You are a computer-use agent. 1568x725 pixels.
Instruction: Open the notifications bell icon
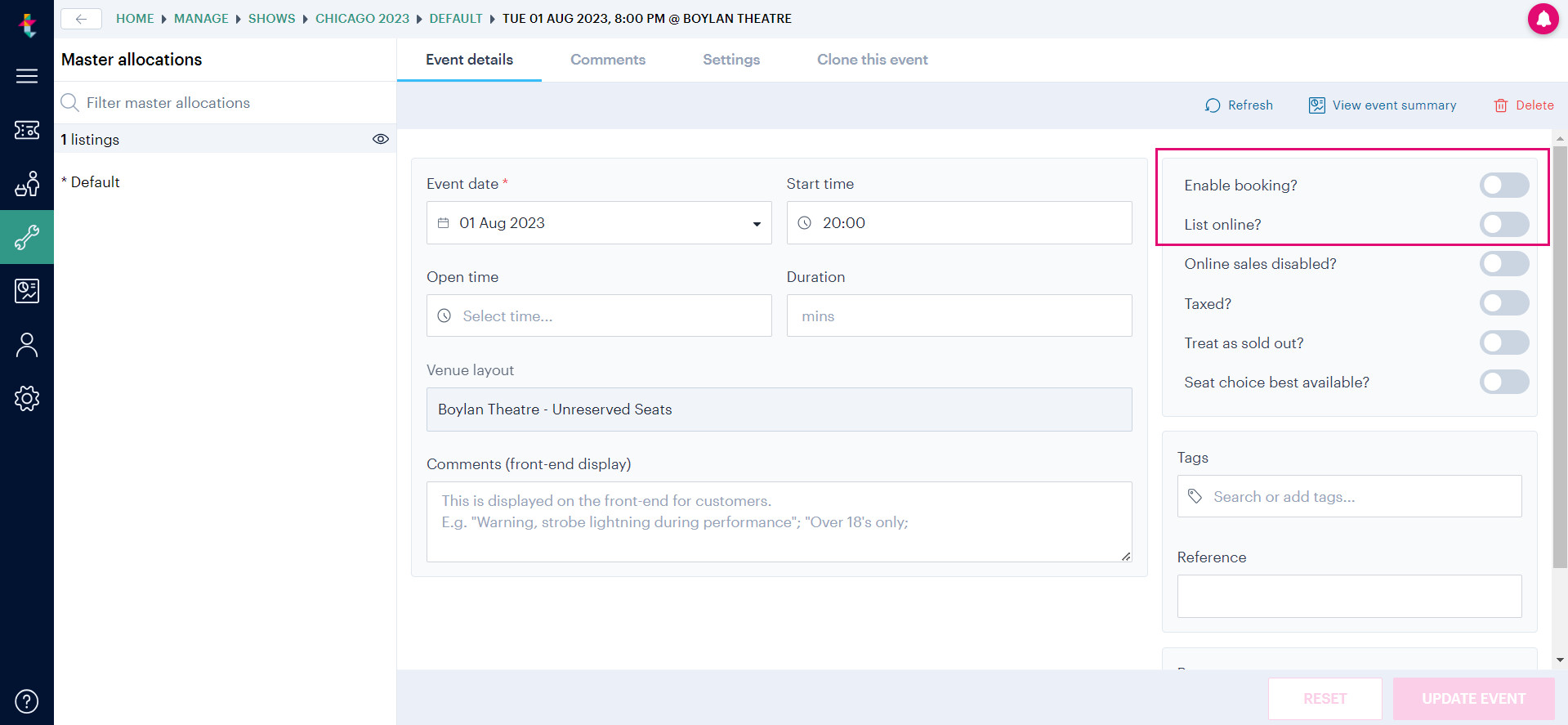(1543, 19)
